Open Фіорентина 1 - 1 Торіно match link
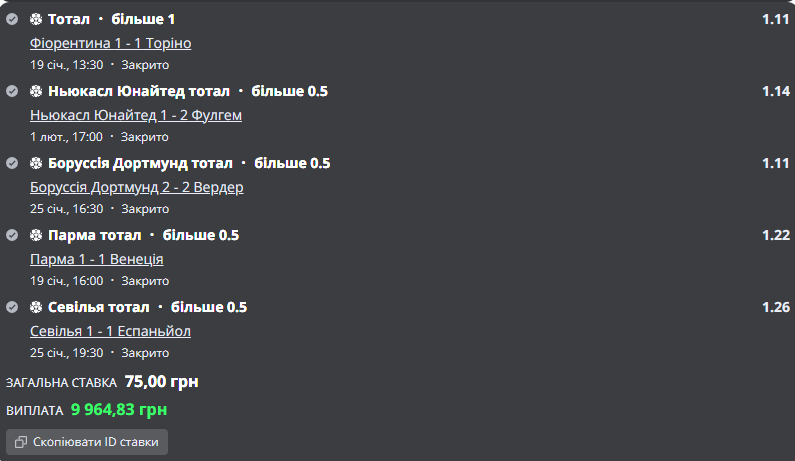Viewport: 795px width, 461px height. [x=111, y=44]
